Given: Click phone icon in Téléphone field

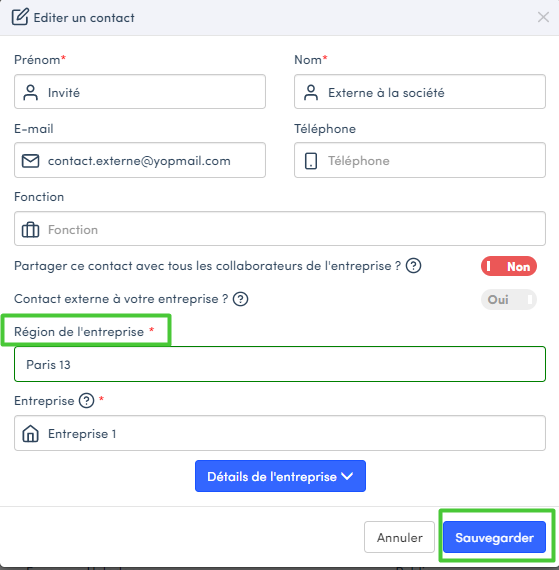Looking at the screenshot, I should [311, 161].
